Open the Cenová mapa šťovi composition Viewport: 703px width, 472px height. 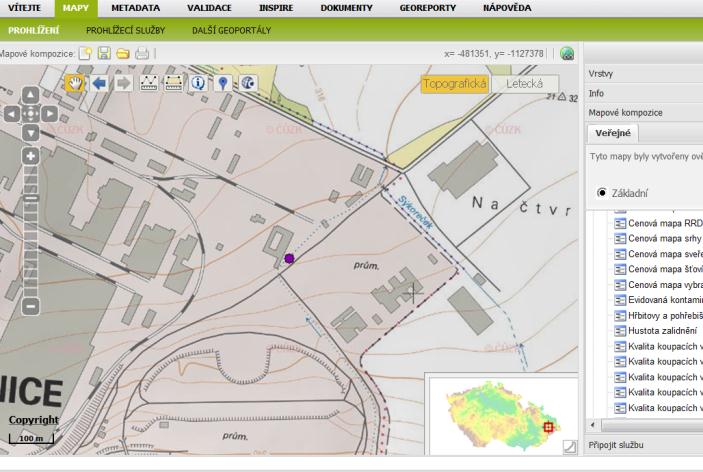665,269
